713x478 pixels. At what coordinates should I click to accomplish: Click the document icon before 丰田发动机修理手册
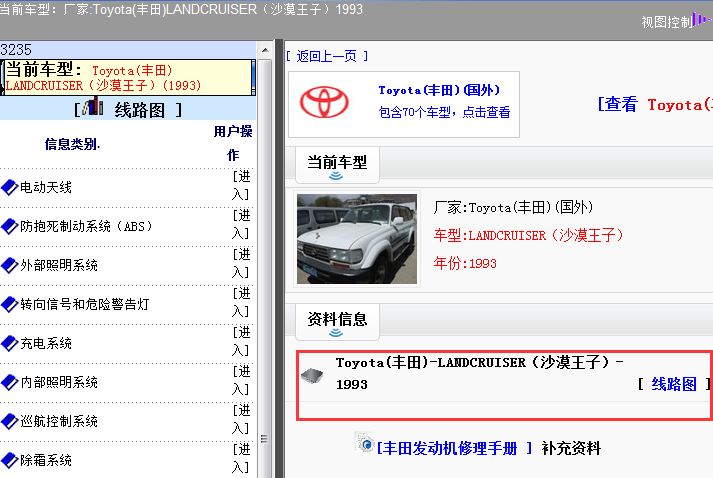click(365, 442)
